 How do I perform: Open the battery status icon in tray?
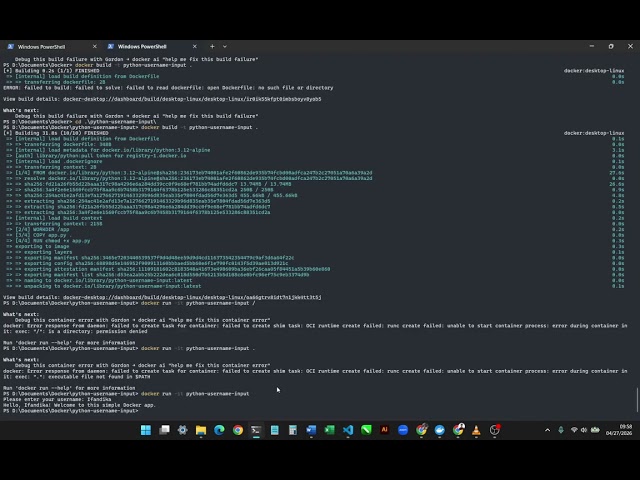(x=595, y=430)
